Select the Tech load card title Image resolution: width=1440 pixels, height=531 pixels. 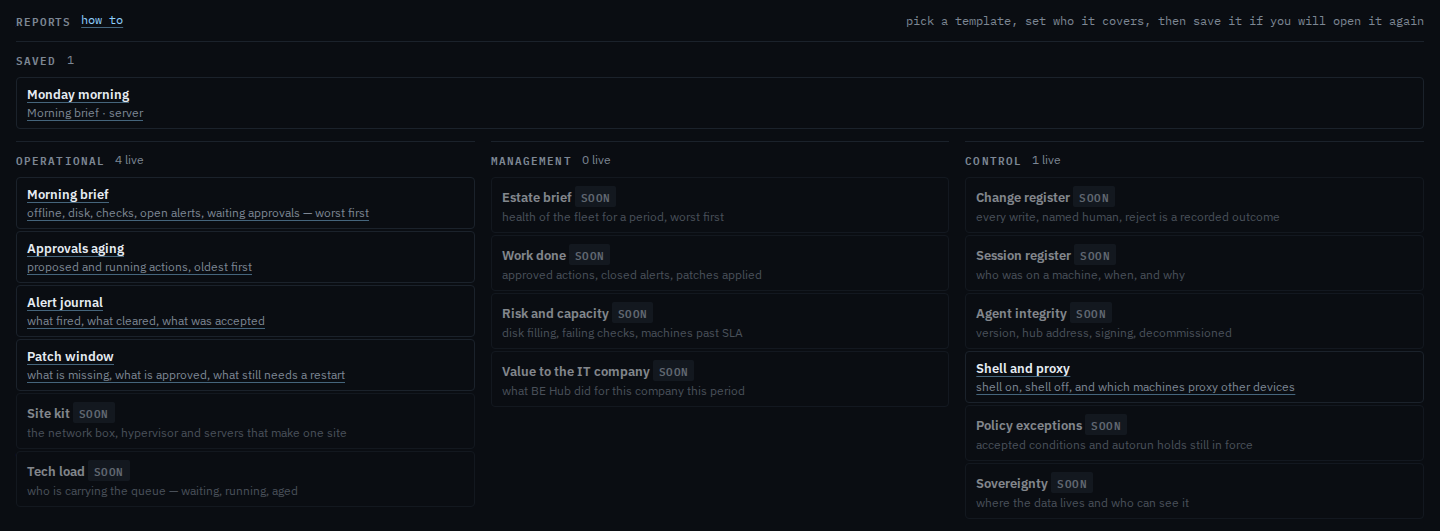[56, 471]
